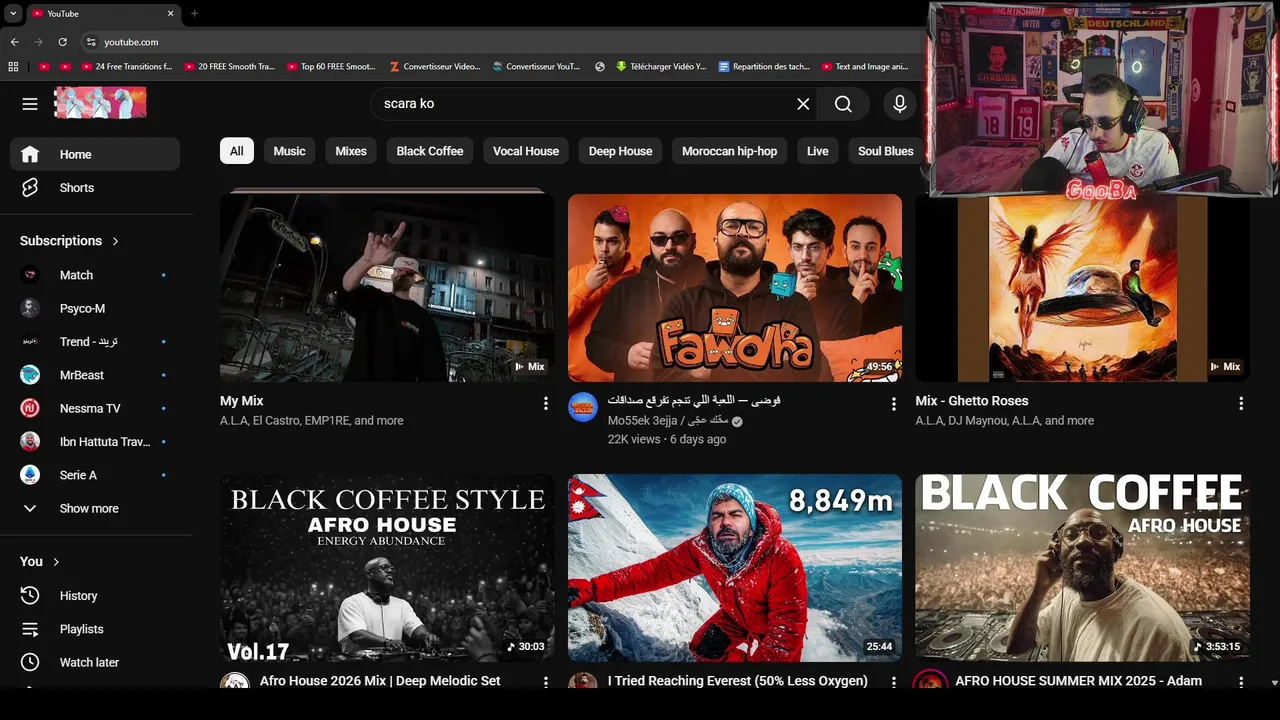Open Everest 8,849m video thumbnail
This screenshot has height=720, width=1280.
click(735, 568)
